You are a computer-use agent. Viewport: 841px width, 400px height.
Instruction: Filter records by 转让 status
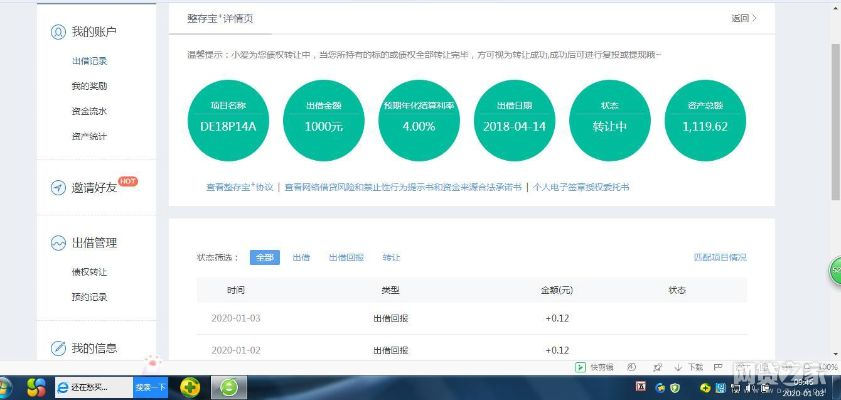coord(391,257)
